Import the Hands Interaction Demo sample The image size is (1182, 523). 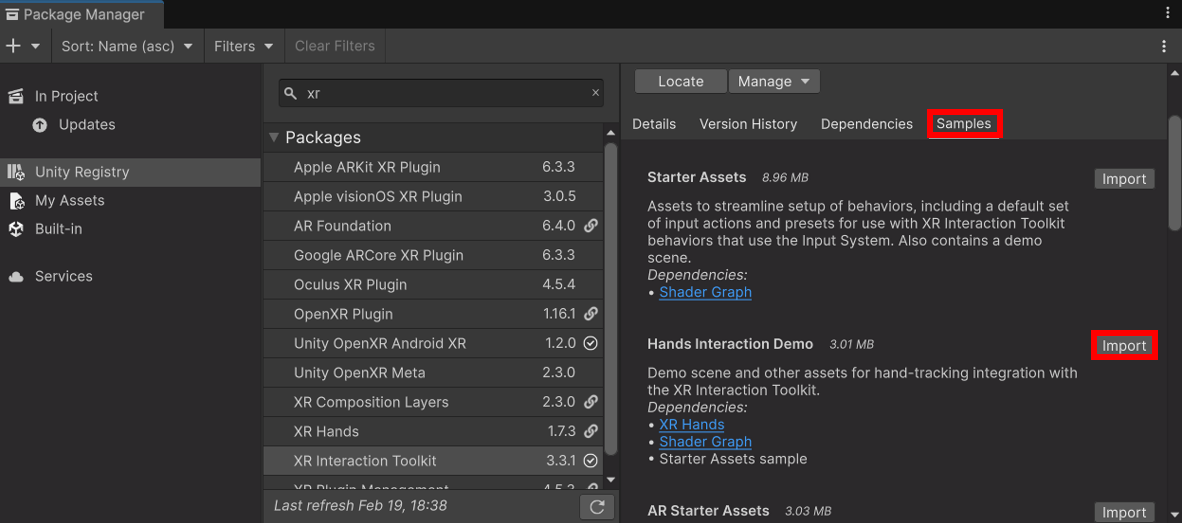tap(1124, 346)
